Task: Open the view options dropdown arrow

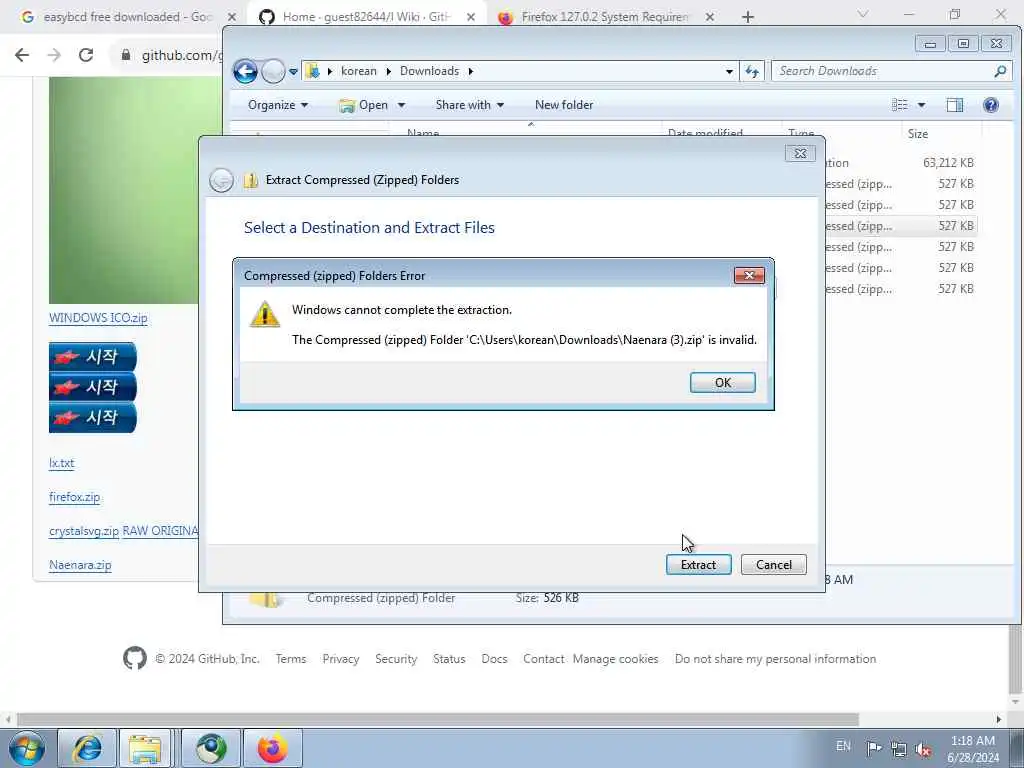Action: (921, 105)
